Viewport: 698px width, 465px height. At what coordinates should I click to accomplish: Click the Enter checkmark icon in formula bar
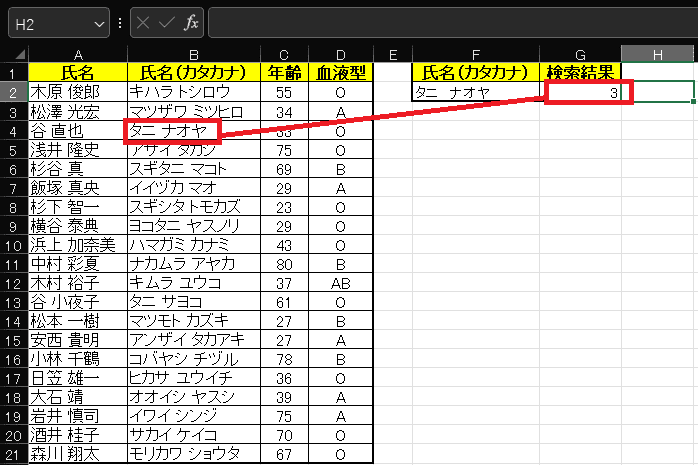click(167, 22)
